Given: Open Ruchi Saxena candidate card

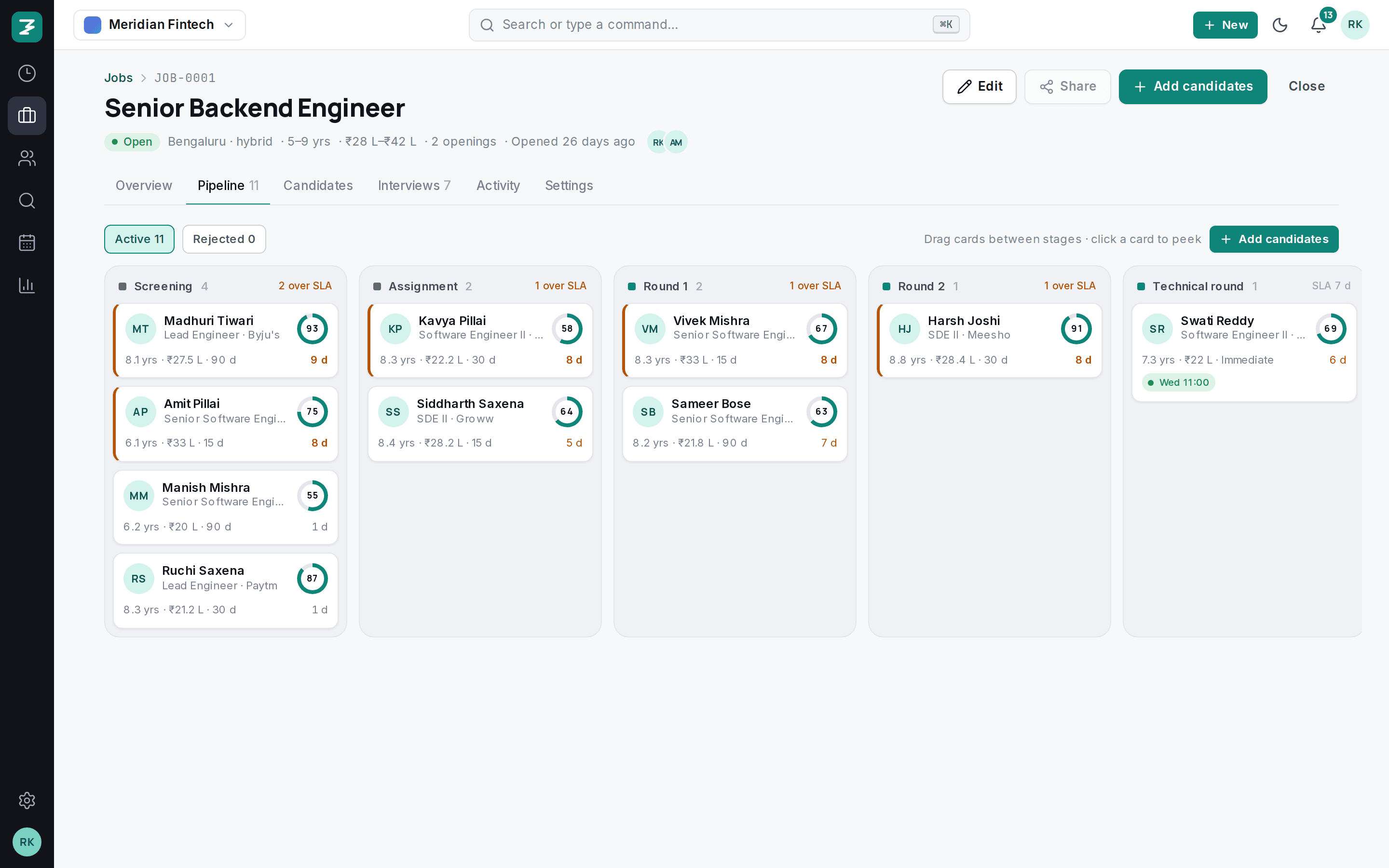Looking at the screenshot, I should pyautogui.click(x=226, y=591).
